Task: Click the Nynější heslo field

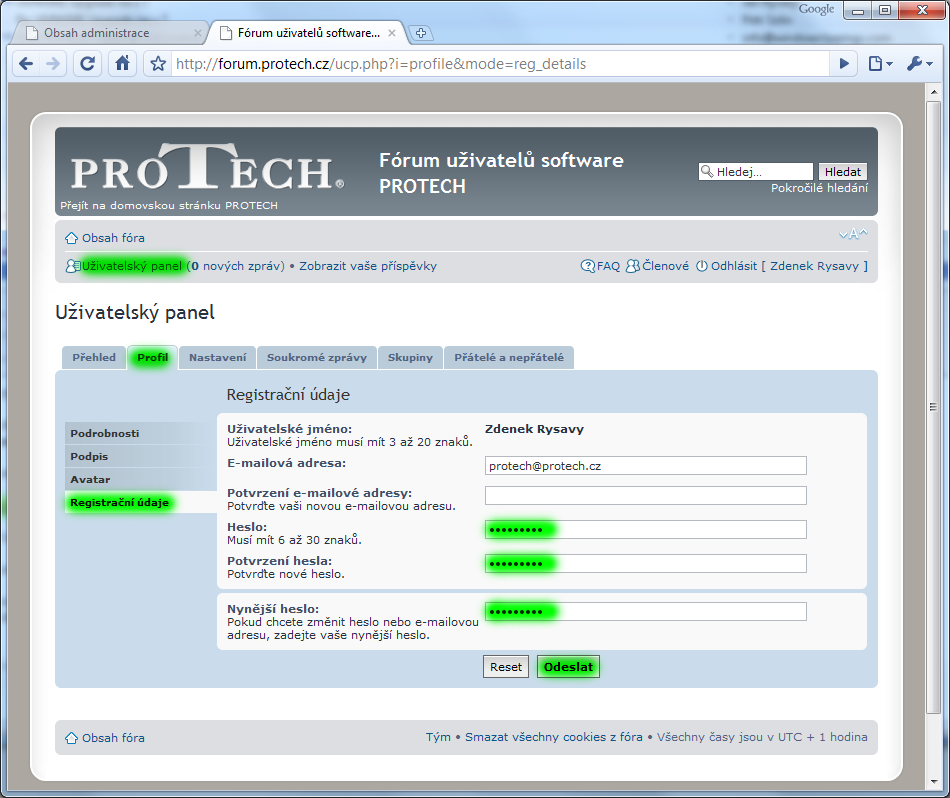Action: 645,611
